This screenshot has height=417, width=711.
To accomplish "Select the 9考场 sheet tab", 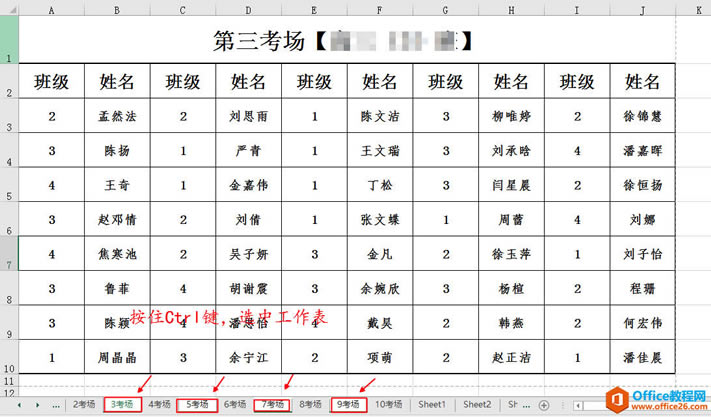I will point(348,404).
